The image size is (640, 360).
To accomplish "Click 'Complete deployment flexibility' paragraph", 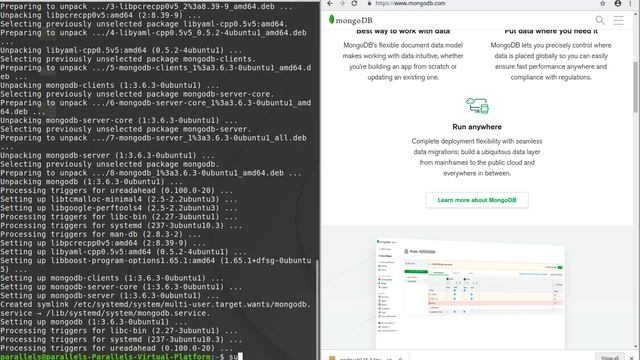I will (x=477, y=157).
